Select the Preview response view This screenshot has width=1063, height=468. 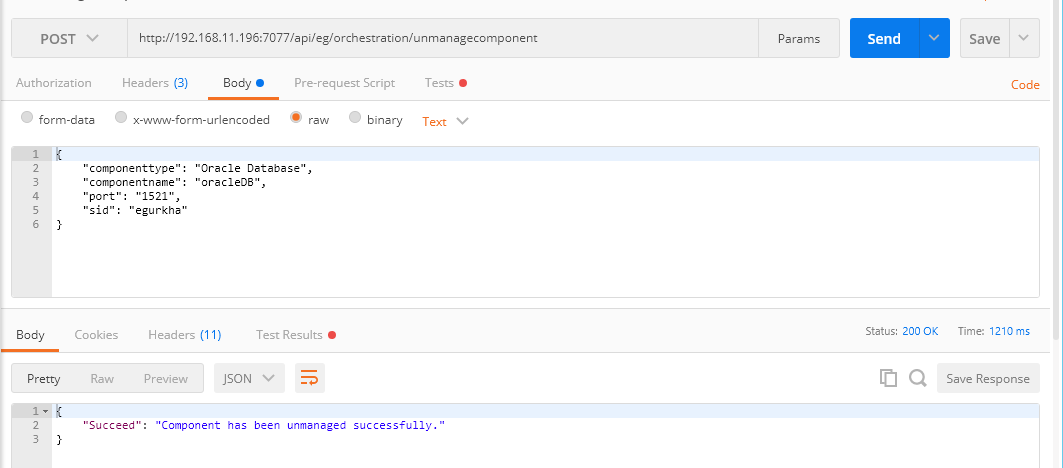click(165, 378)
